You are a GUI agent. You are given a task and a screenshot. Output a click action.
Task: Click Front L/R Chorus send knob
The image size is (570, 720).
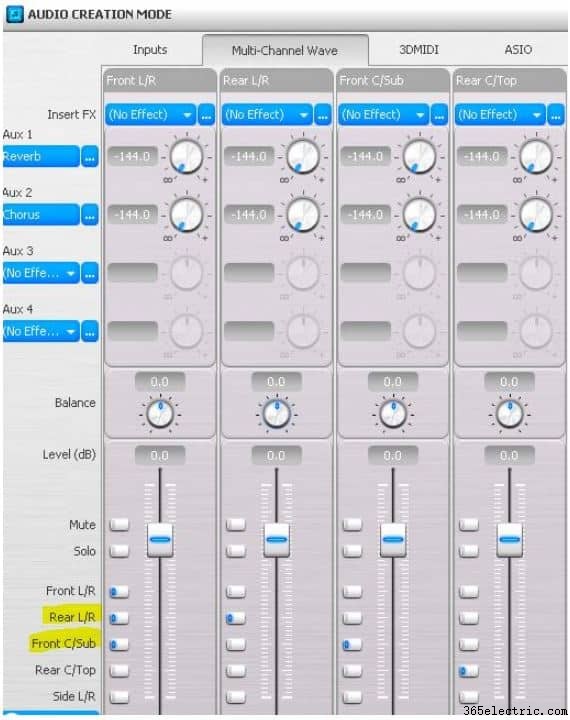(x=186, y=215)
